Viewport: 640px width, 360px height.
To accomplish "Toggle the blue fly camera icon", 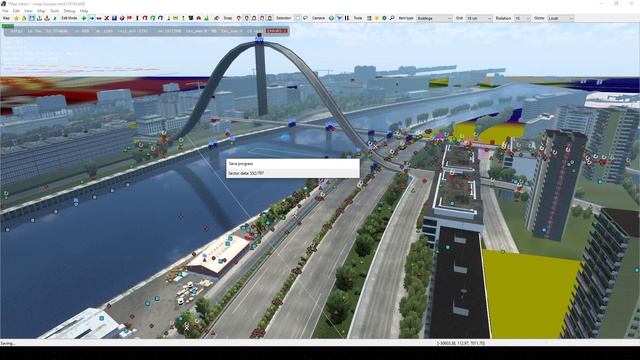I will [x=339, y=18].
